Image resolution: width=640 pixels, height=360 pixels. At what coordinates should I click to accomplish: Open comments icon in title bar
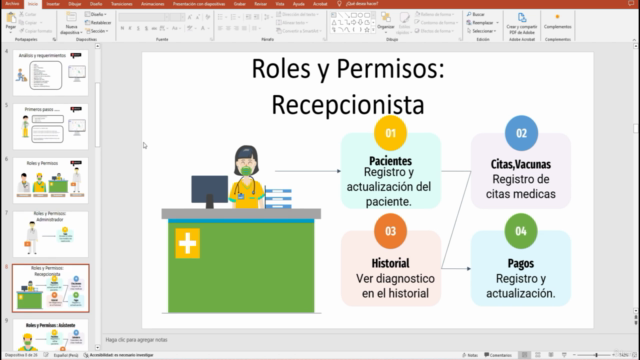coord(631,4)
